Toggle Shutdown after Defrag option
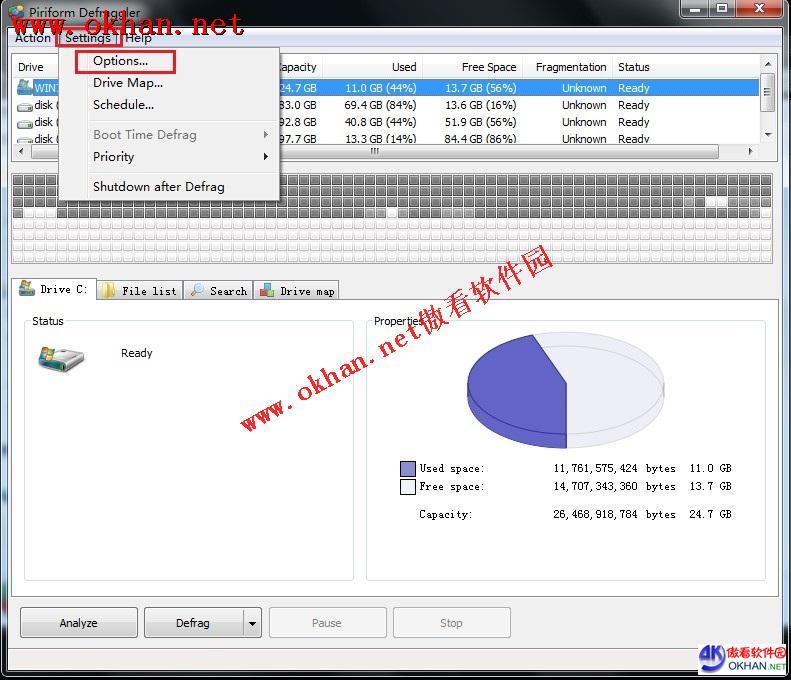Image resolution: width=791 pixels, height=680 pixels. (x=158, y=187)
